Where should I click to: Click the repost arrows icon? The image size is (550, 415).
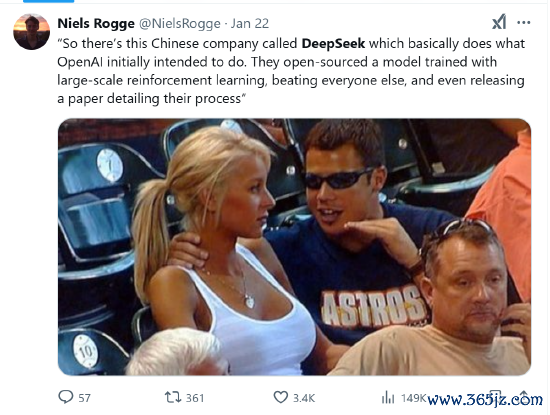pyautogui.click(x=173, y=397)
